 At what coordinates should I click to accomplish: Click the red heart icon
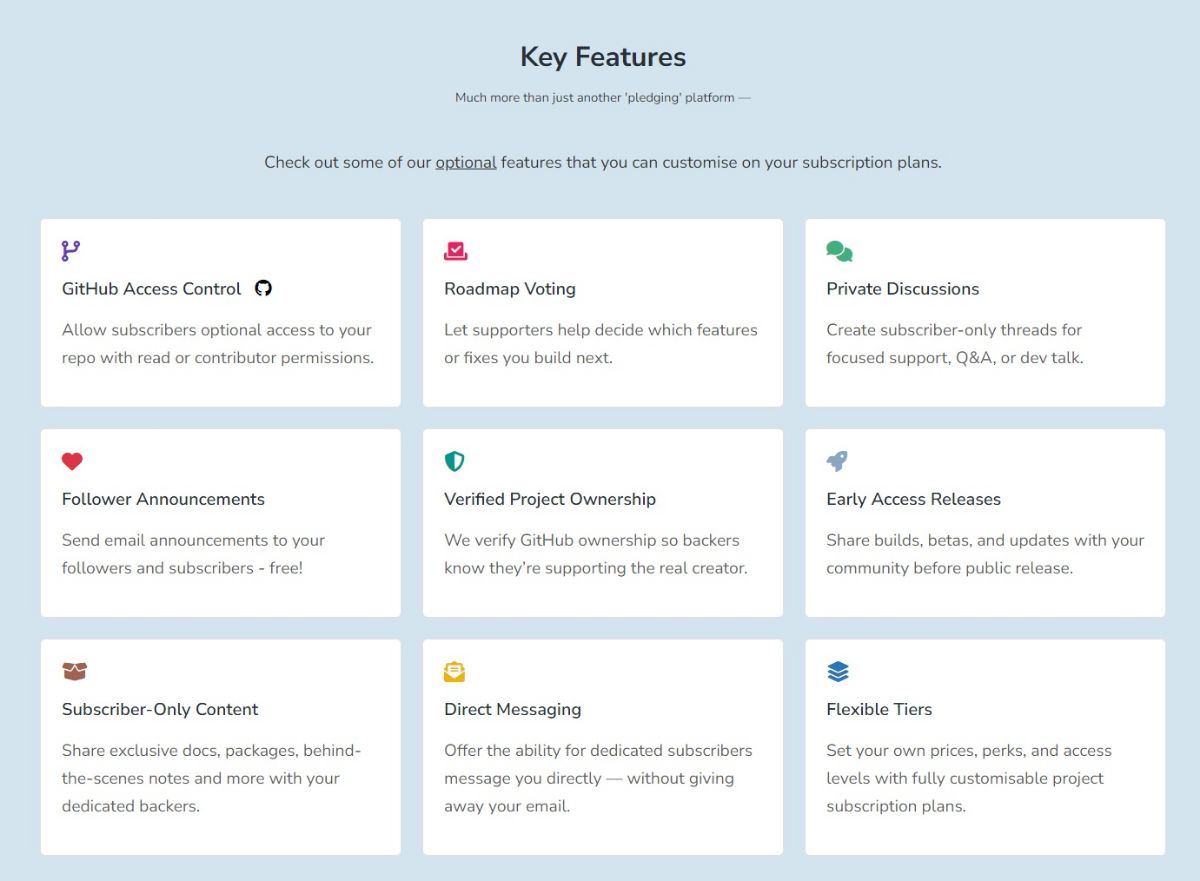coord(72,461)
